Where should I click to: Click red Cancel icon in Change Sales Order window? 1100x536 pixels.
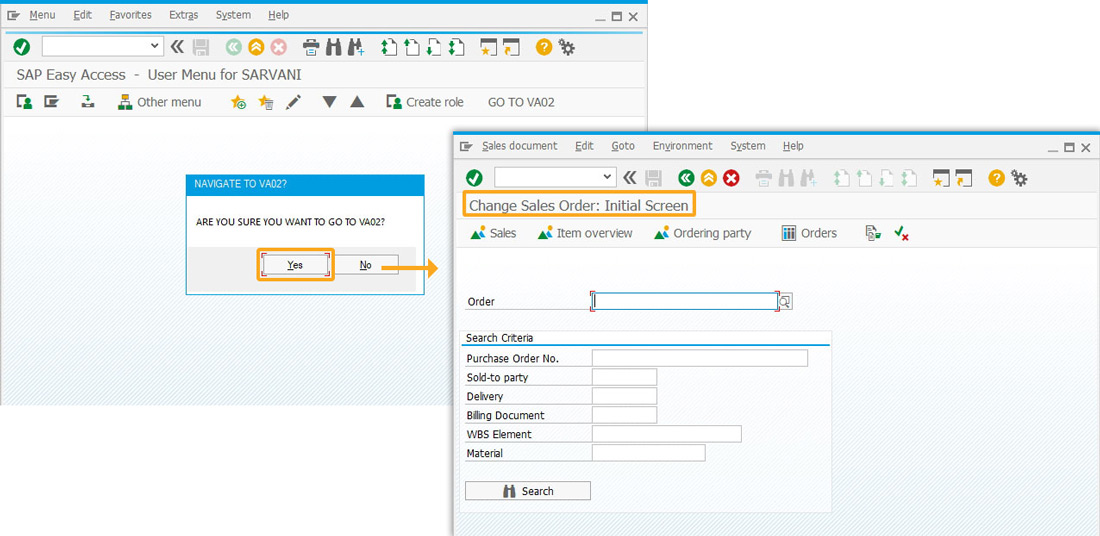(x=731, y=178)
